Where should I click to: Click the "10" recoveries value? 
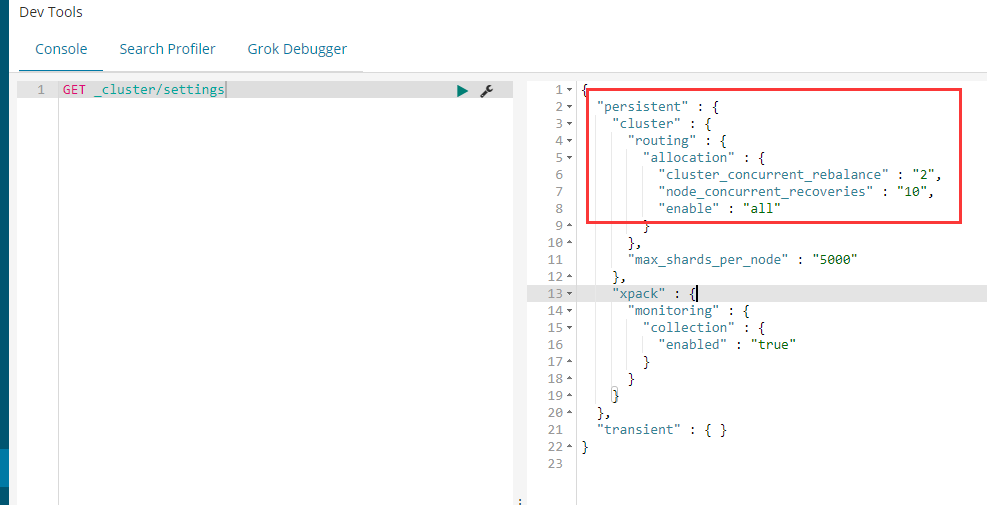(x=912, y=191)
